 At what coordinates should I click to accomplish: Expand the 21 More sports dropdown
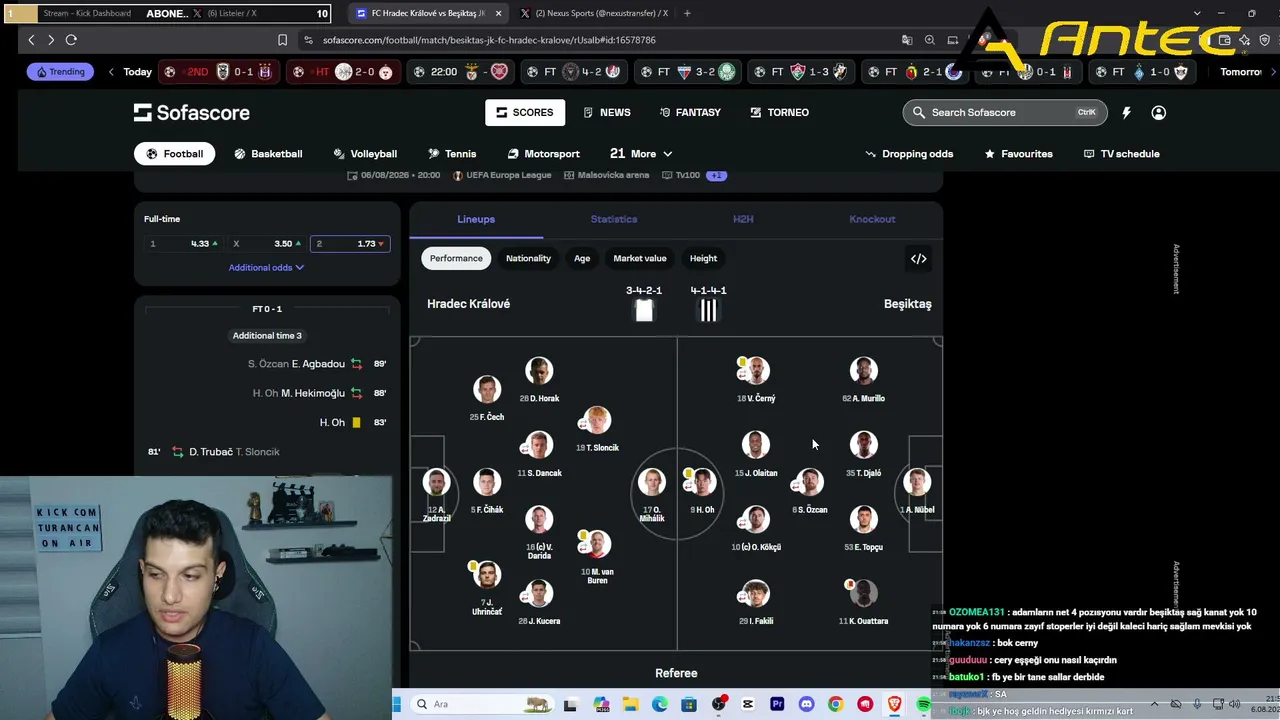pos(641,154)
